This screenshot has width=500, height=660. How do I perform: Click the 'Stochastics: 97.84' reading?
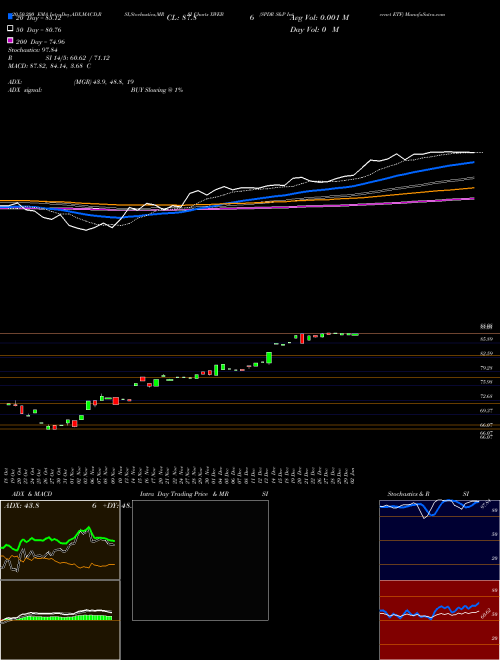tap(32, 50)
